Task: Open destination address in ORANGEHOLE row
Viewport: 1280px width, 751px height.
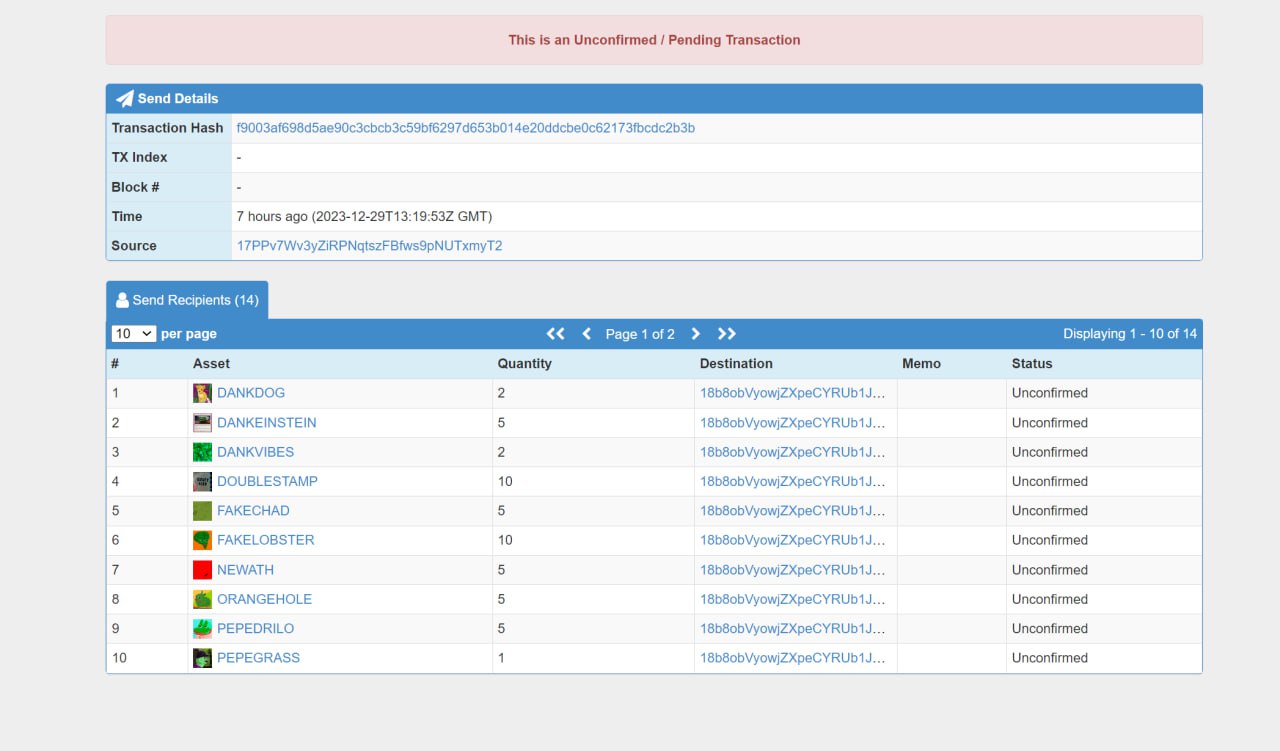Action: click(793, 599)
